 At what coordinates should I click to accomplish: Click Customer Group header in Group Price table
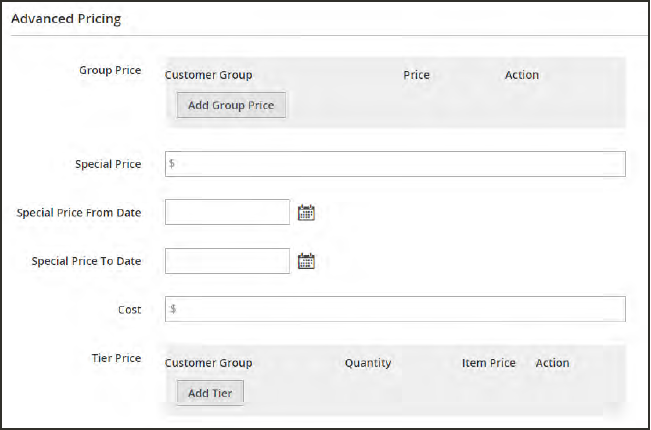coord(208,75)
